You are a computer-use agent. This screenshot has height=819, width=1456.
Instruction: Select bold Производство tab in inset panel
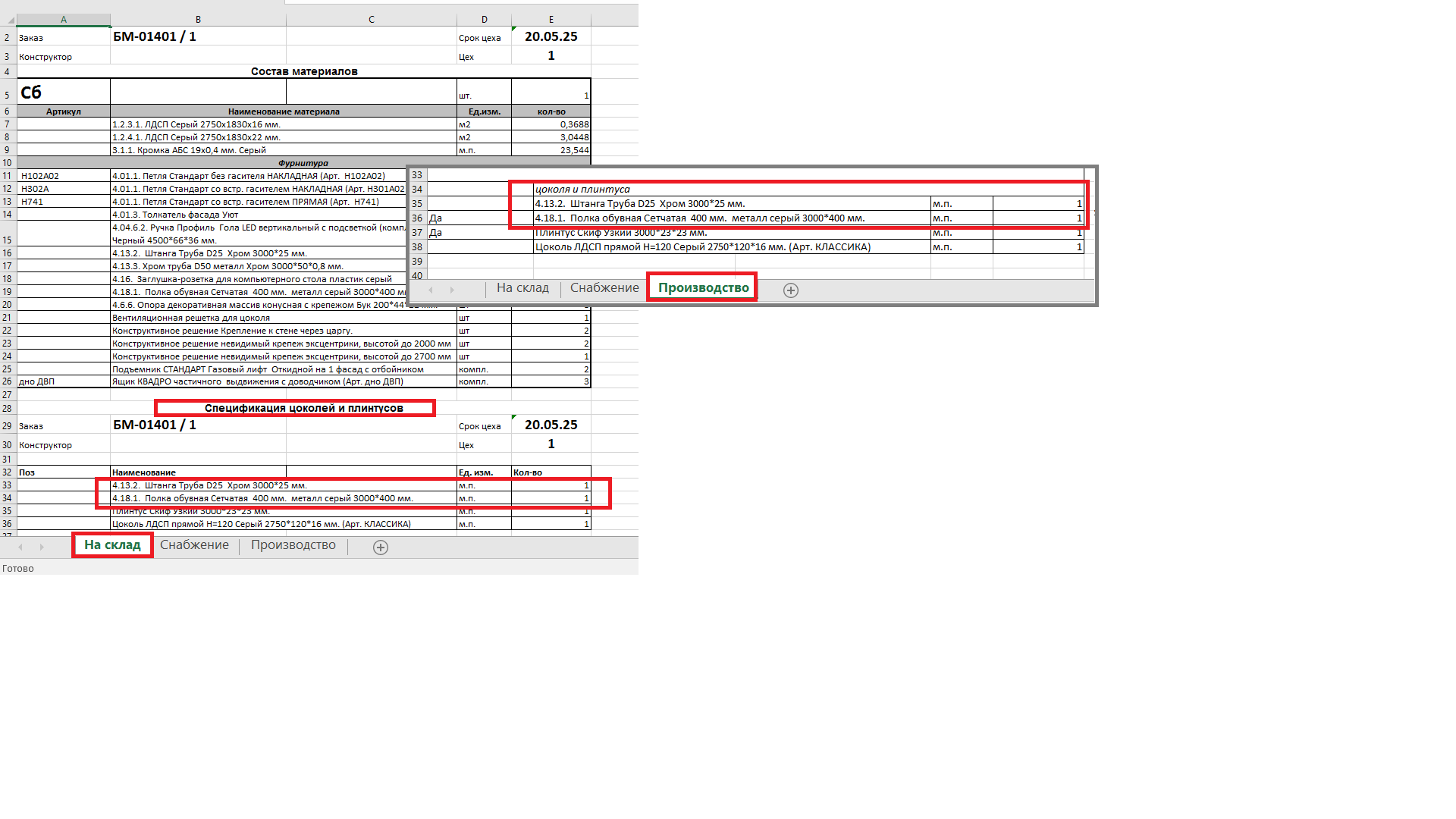click(x=703, y=288)
